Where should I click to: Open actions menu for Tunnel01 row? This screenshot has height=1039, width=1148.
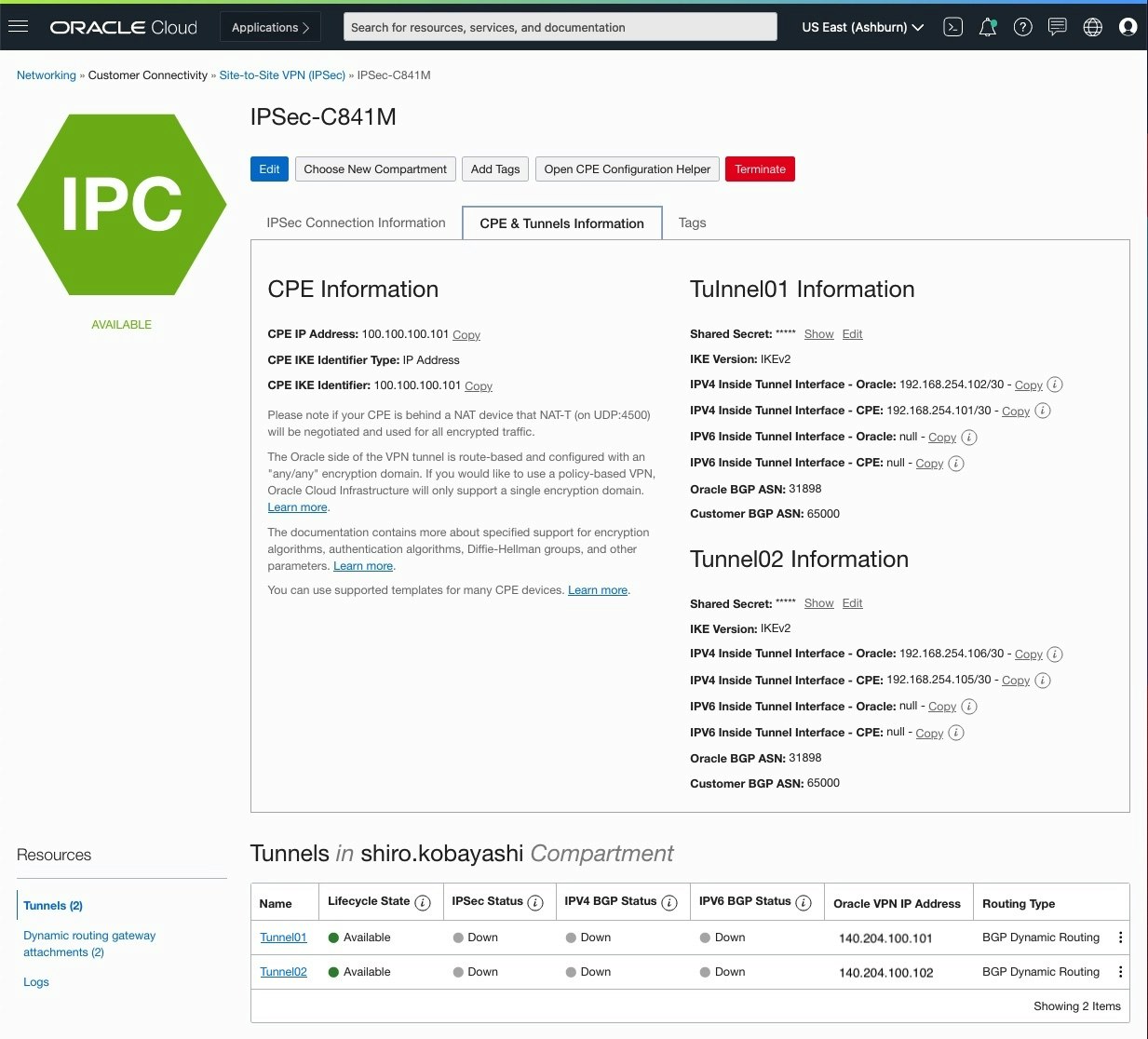(1120, 938)
